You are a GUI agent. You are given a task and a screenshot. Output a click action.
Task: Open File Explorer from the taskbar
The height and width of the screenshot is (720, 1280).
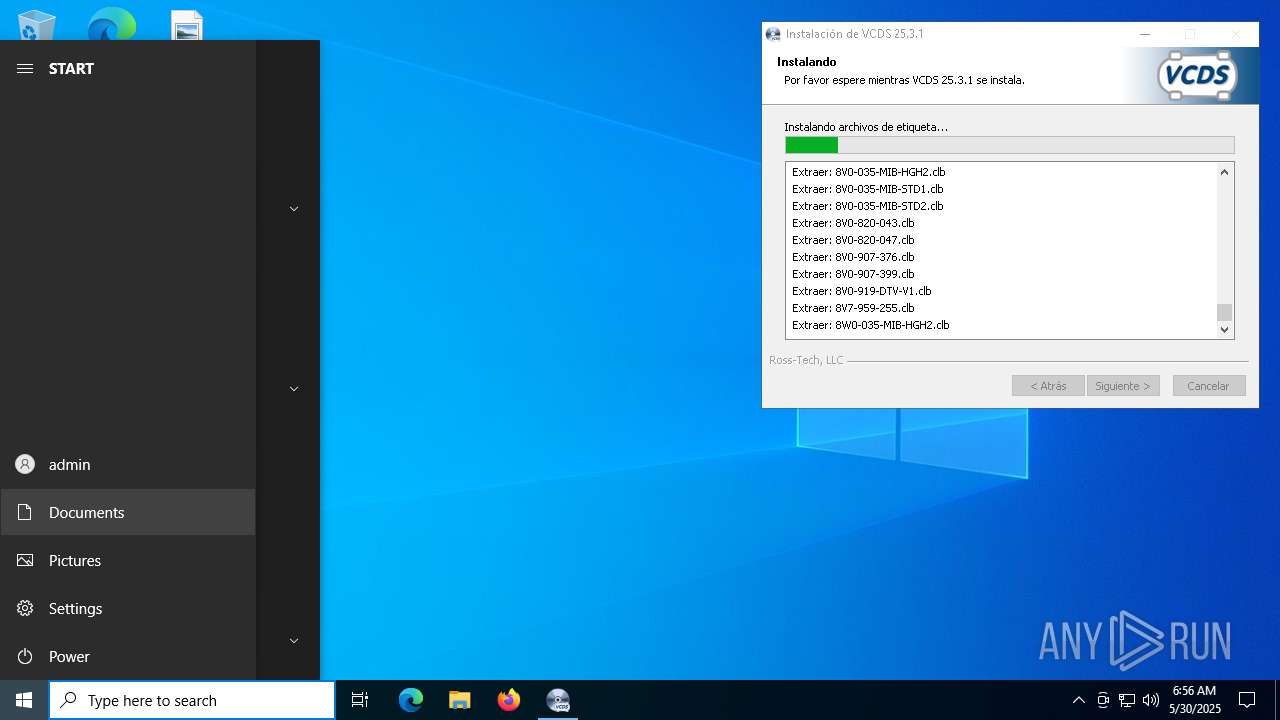(x=460, y=700)
